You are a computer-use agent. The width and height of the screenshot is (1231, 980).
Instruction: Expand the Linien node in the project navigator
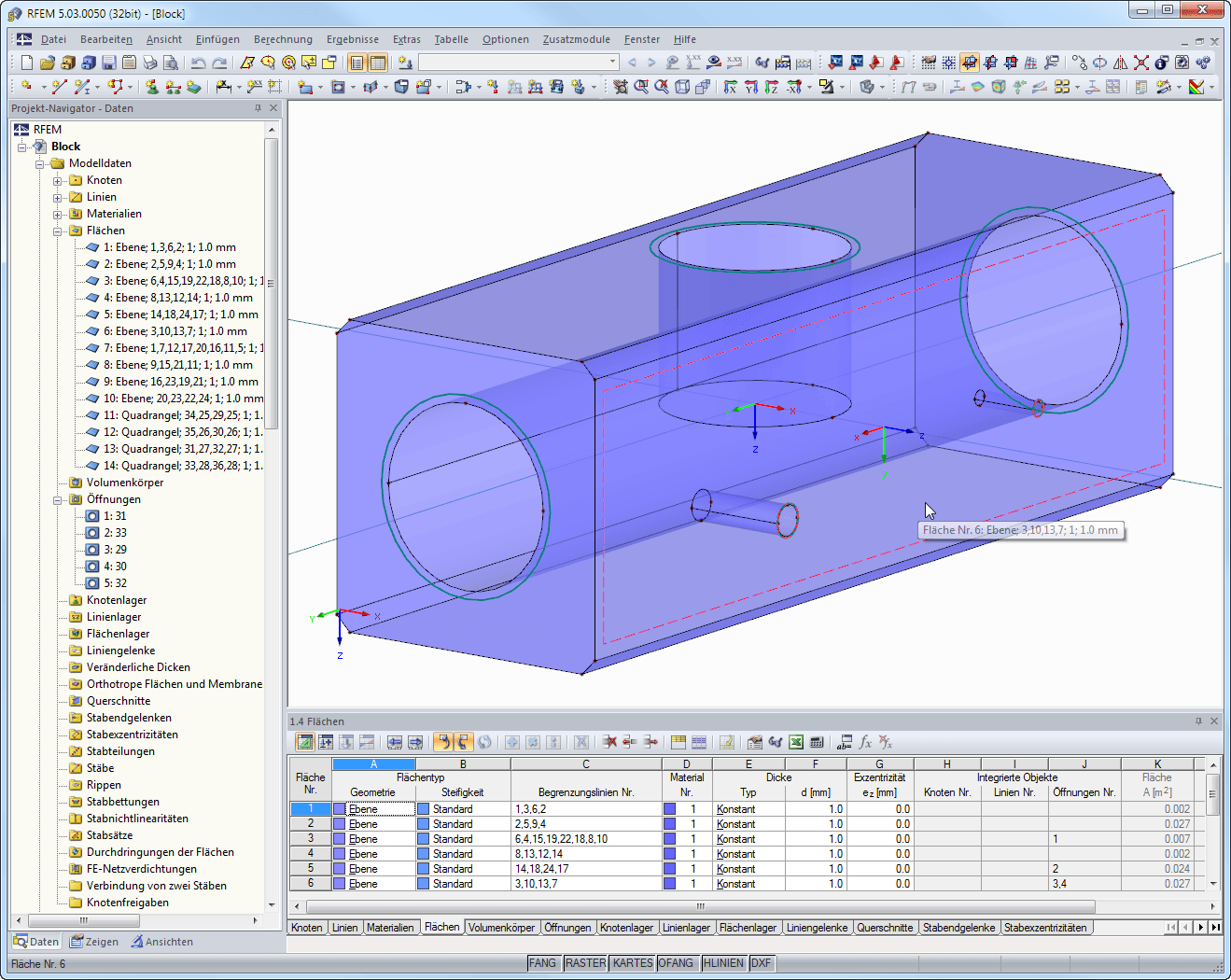point(58,196)
